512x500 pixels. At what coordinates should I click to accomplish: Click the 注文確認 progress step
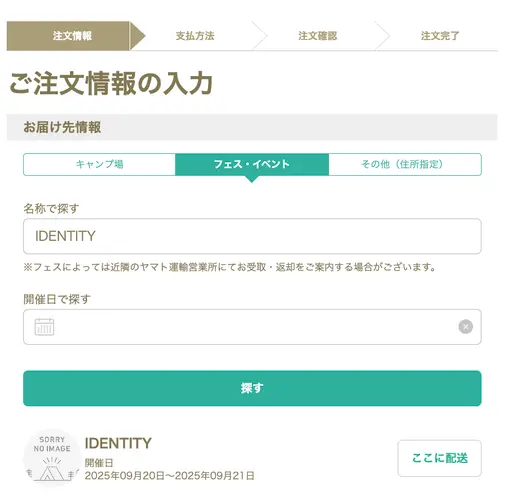tap(317, 36)
